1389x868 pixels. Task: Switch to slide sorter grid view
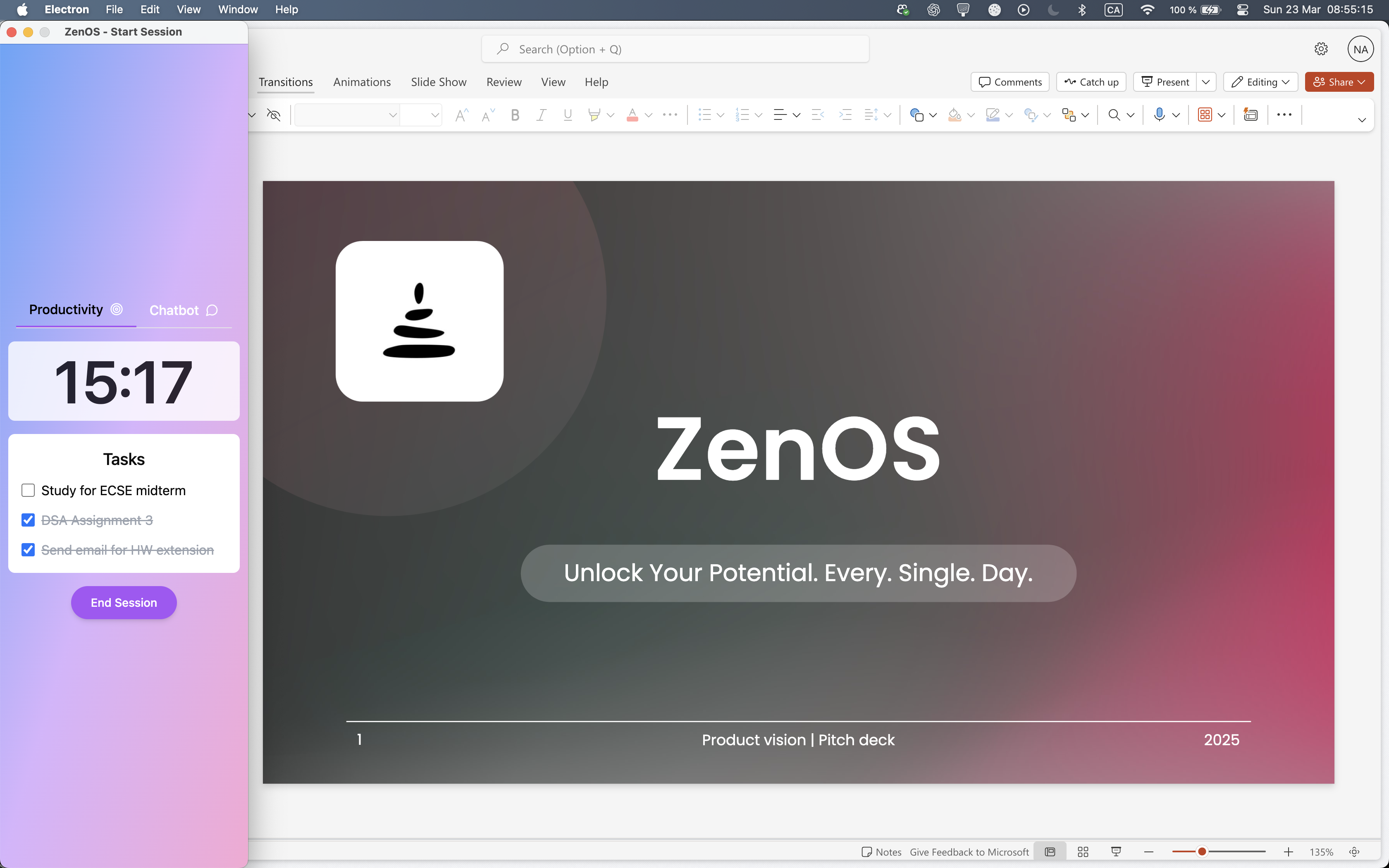pos(1083,852)
